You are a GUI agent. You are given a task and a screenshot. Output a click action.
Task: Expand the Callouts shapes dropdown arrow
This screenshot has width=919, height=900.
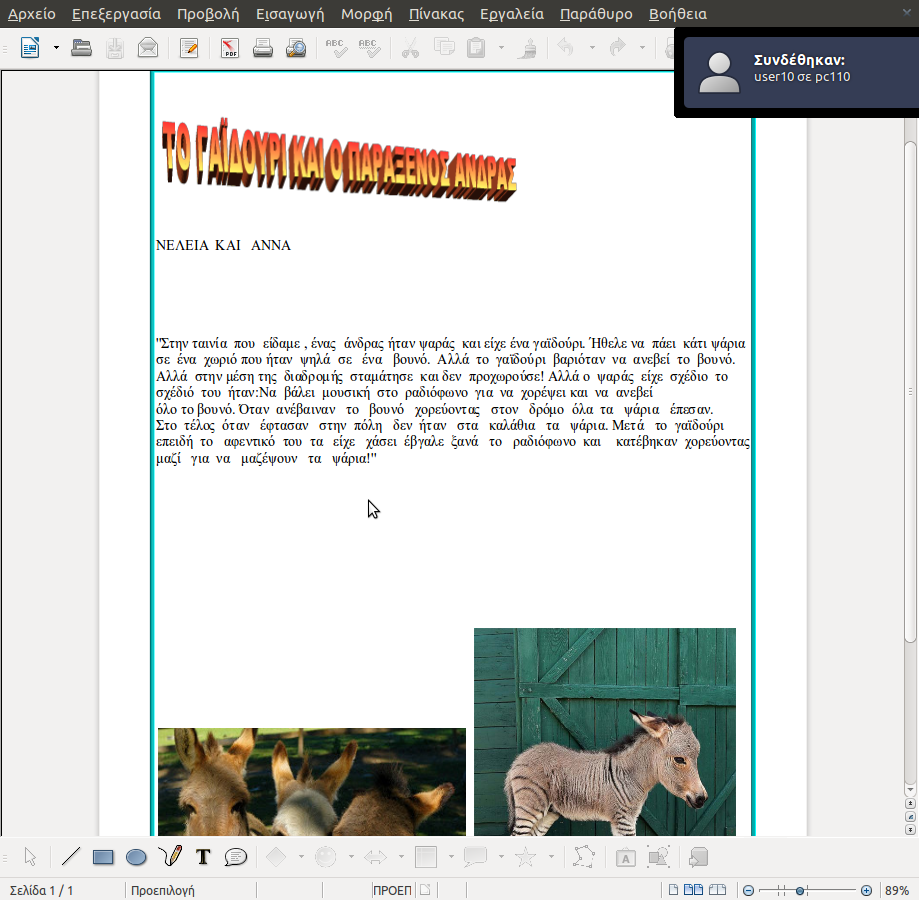click(501, 857)
